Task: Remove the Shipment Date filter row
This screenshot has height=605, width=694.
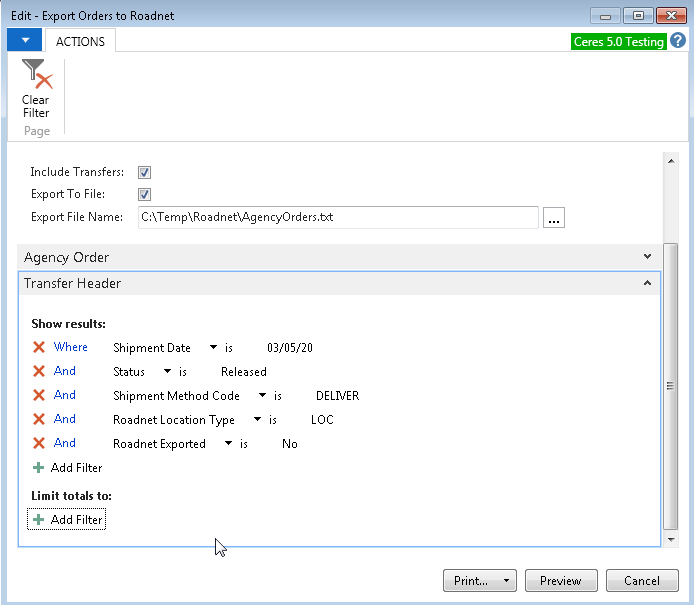Action: (x=39, y=347)
